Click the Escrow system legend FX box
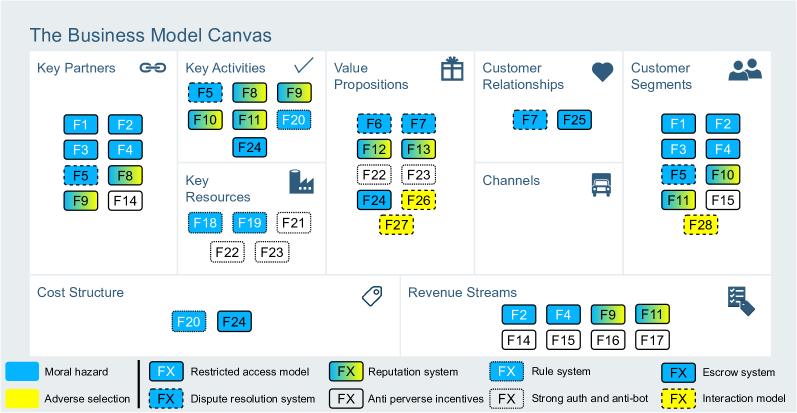The width and height of the screenshot is (797, 413). (x=679, y=373)
